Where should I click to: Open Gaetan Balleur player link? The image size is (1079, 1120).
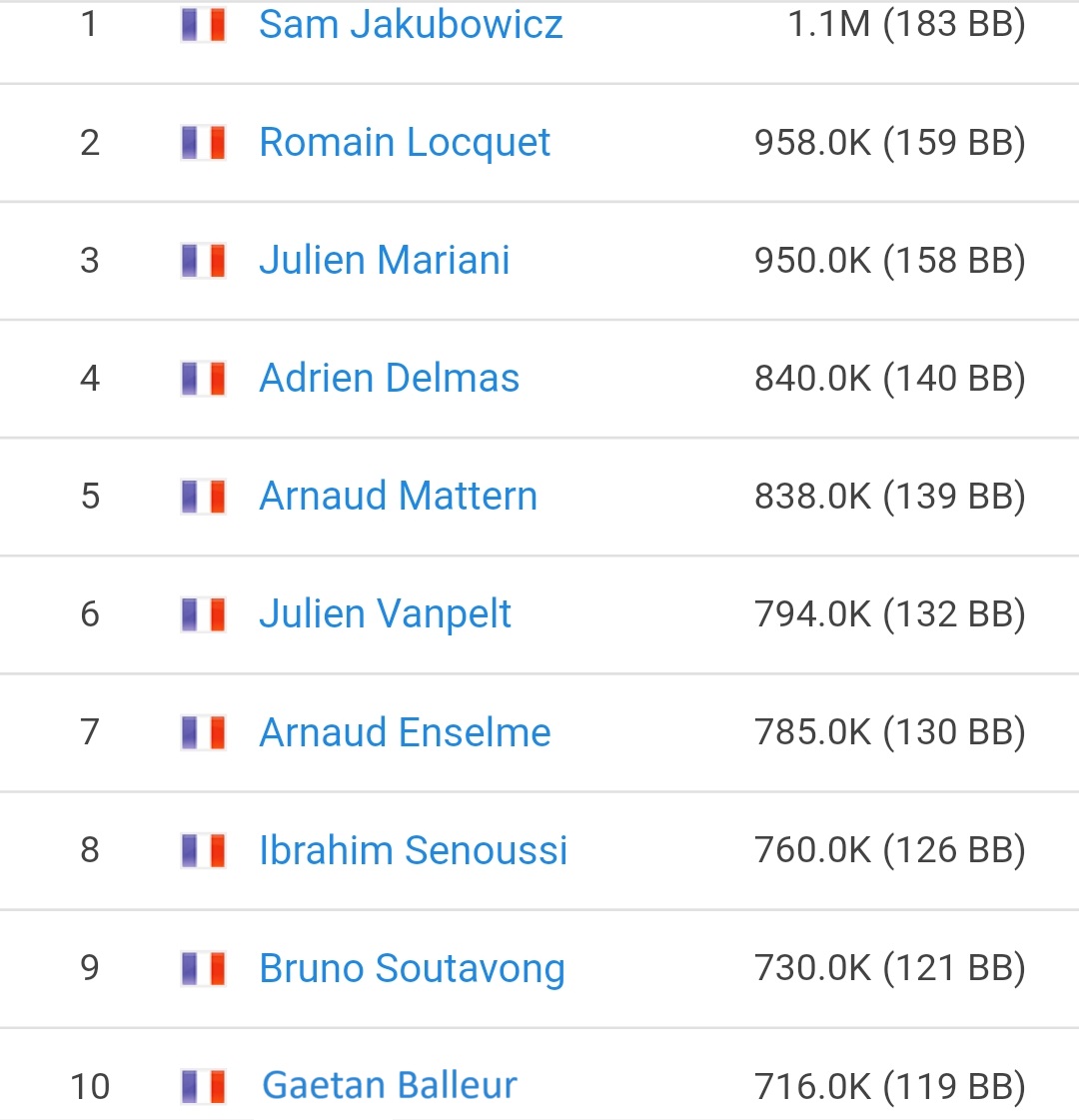click(390, 1086)
